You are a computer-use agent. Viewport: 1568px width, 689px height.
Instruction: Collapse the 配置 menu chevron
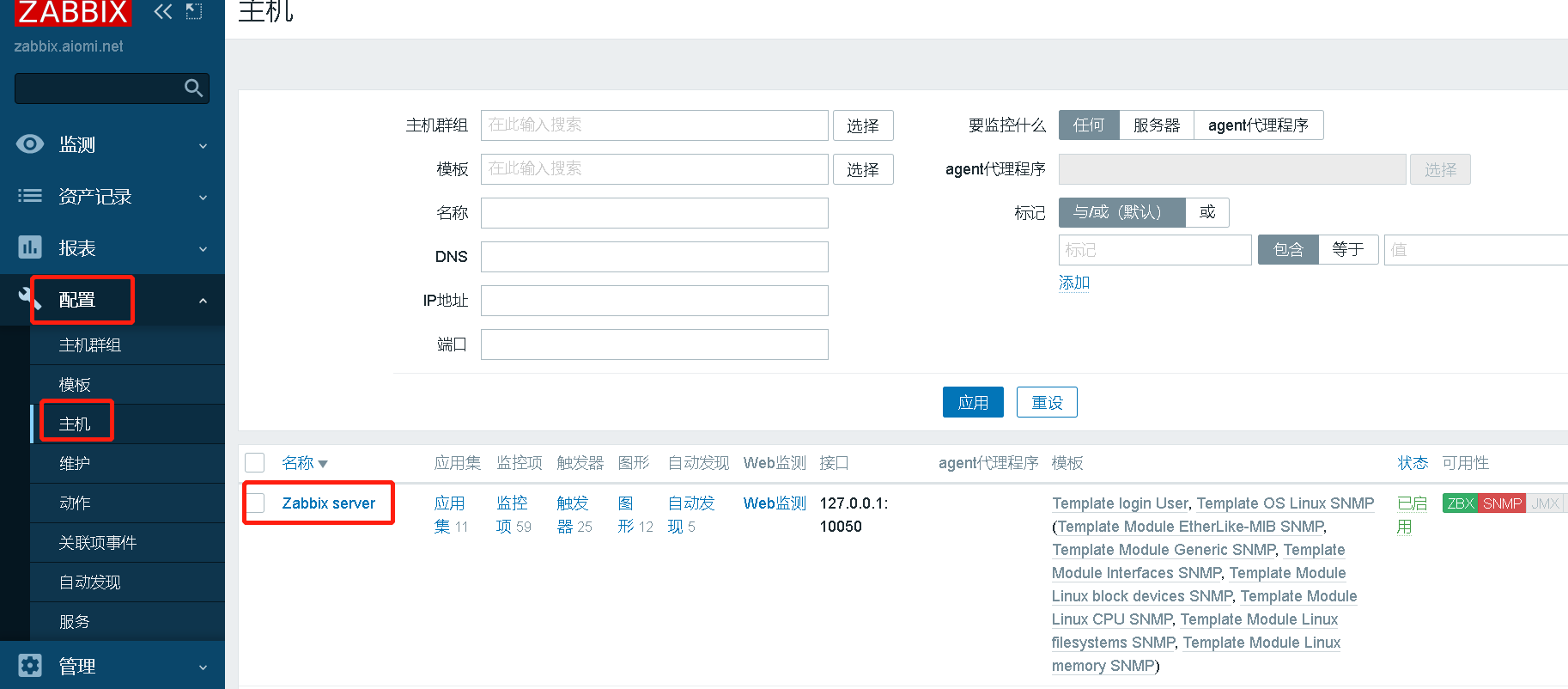coord(203,301)
